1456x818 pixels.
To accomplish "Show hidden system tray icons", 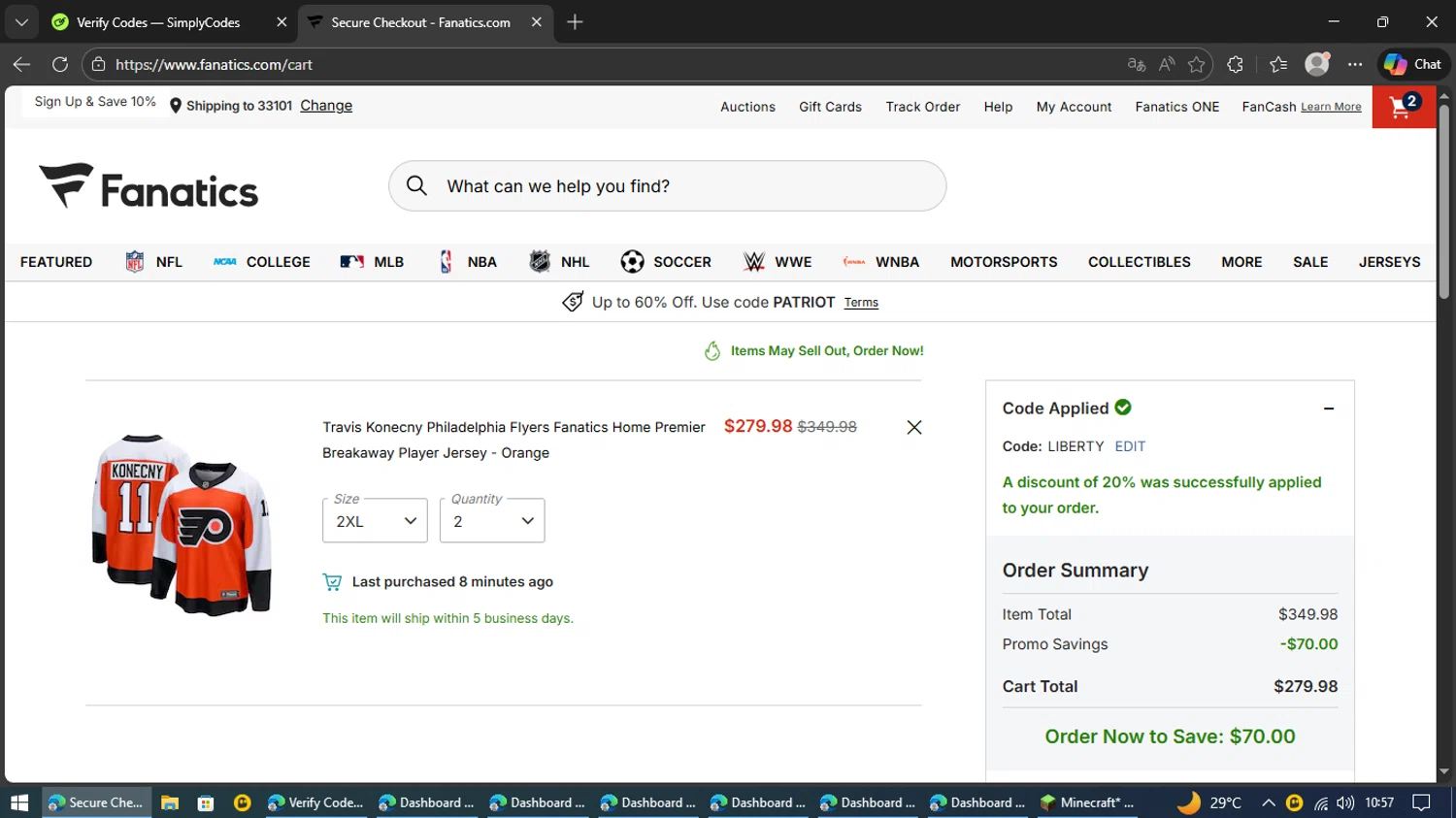I will pos(1268,802).
